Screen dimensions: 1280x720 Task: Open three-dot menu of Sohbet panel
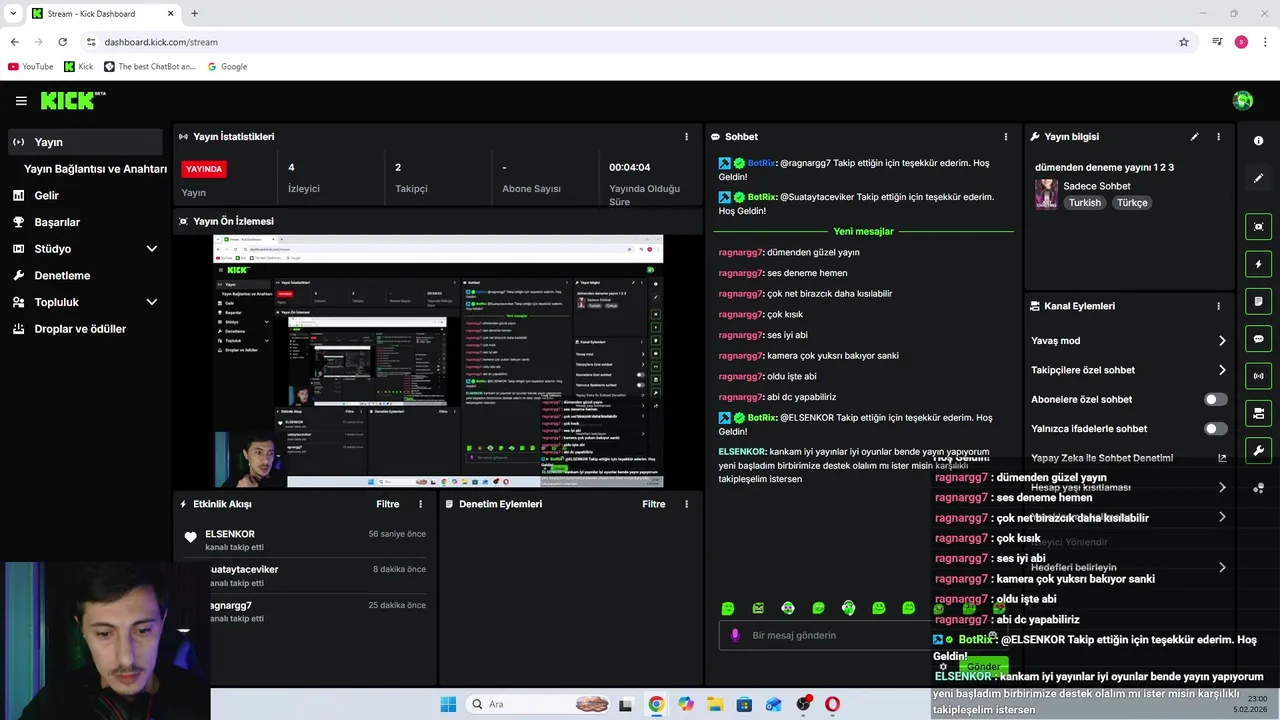coord(1006,137)
